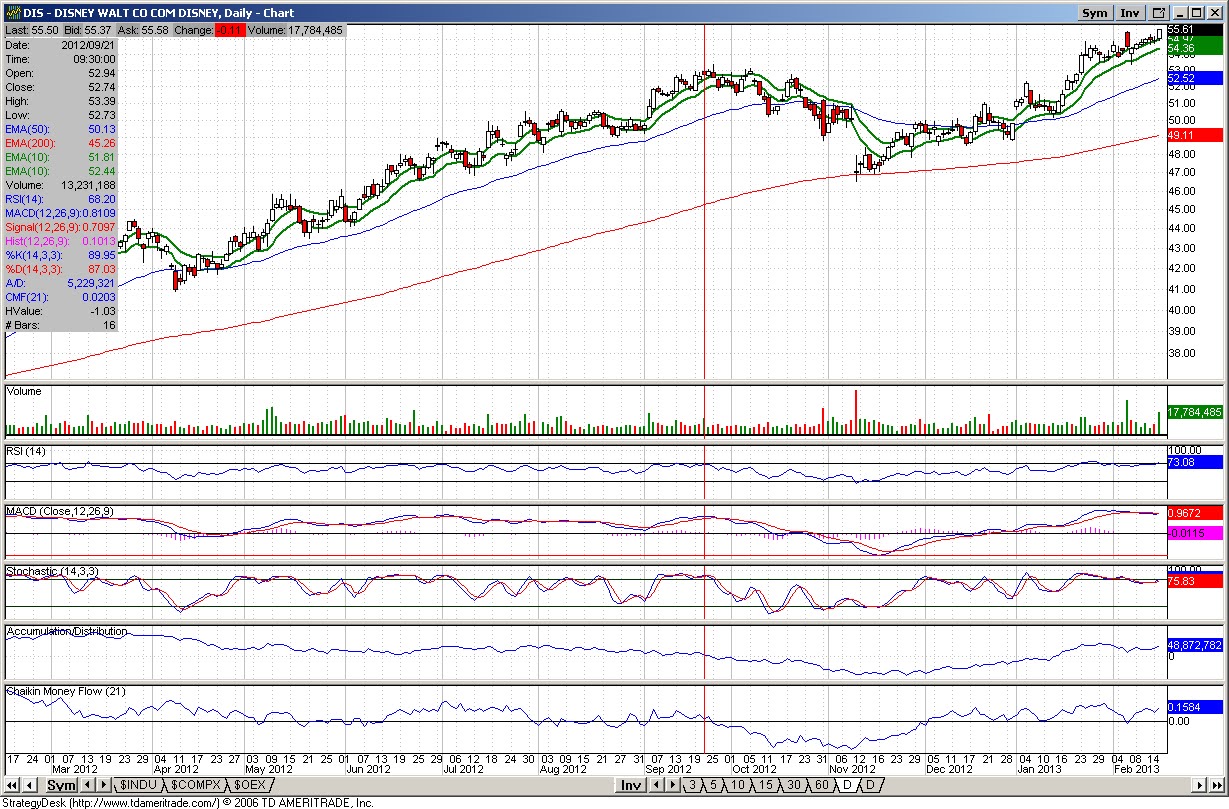Switch to the $OEX symbol tab

[250, 785]
